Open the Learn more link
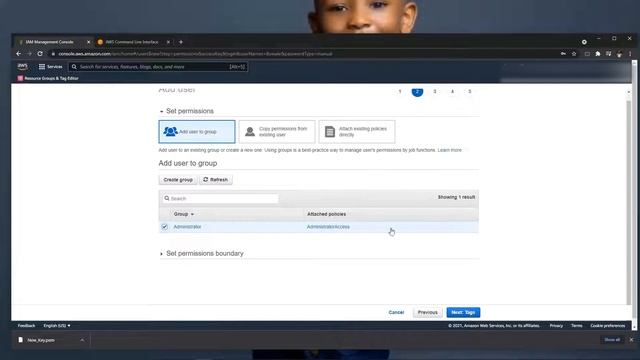The image size is (640, 360). [x=449, y=150]
